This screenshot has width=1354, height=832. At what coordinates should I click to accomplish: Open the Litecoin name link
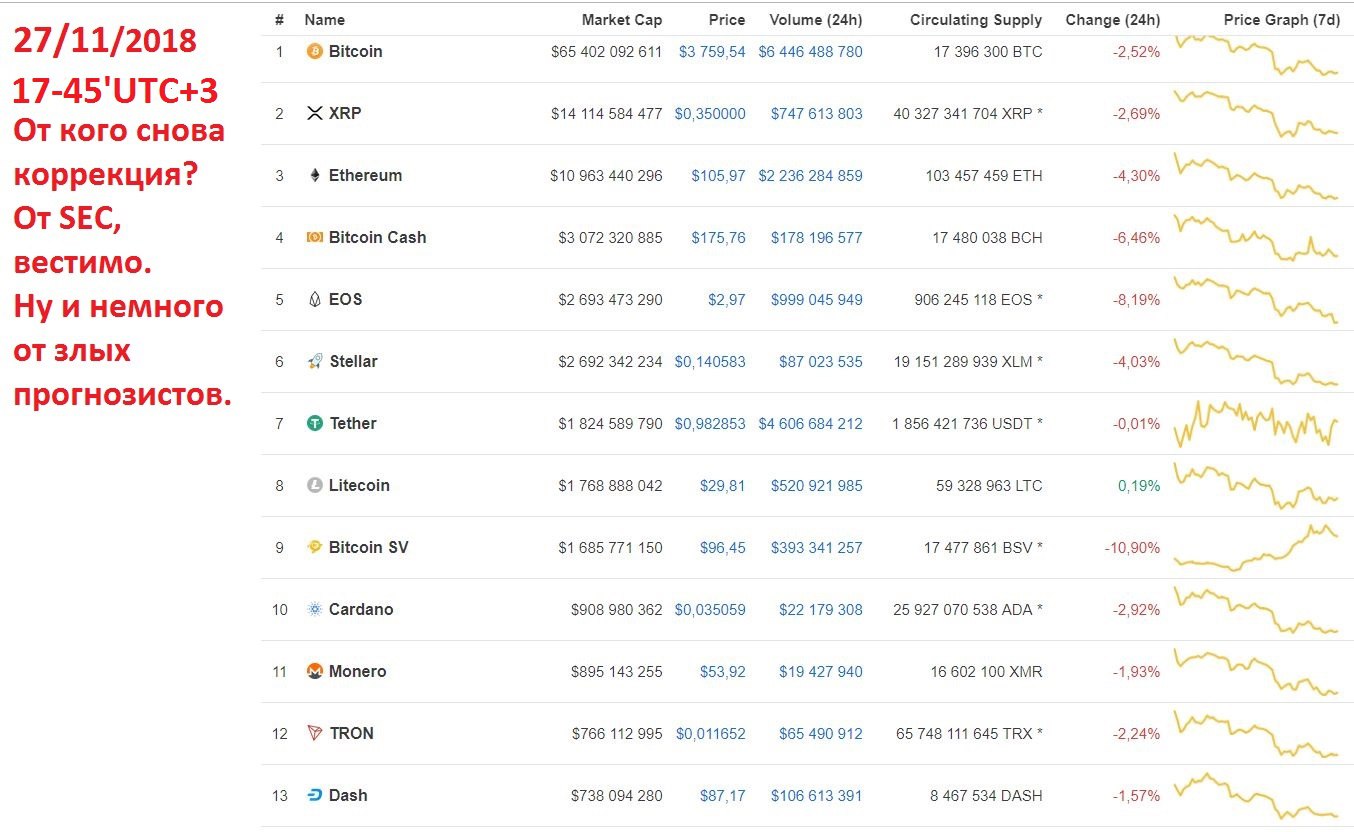coord(359,485)
